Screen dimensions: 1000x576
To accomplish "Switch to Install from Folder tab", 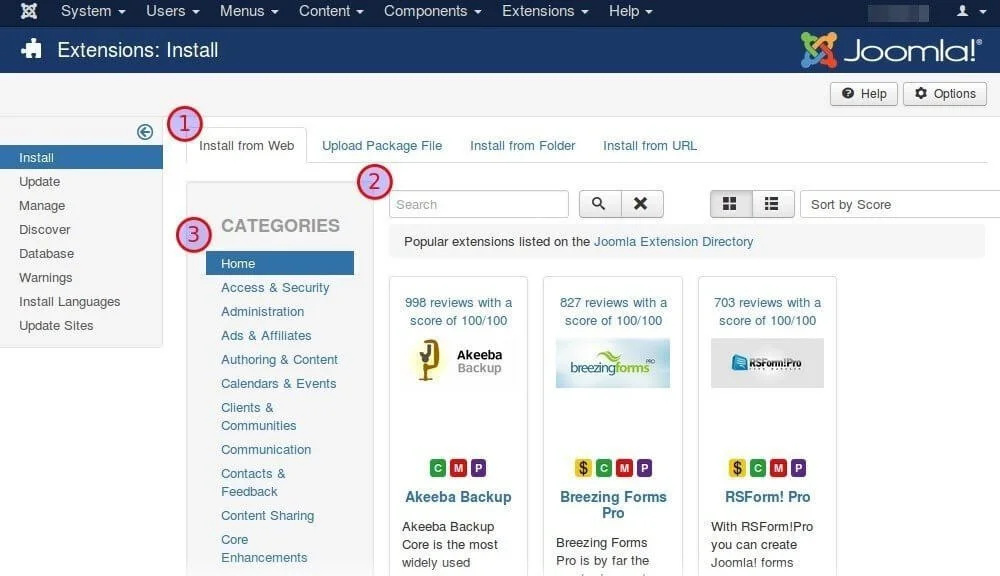I will pyautogui.click(x=522, y=145).
